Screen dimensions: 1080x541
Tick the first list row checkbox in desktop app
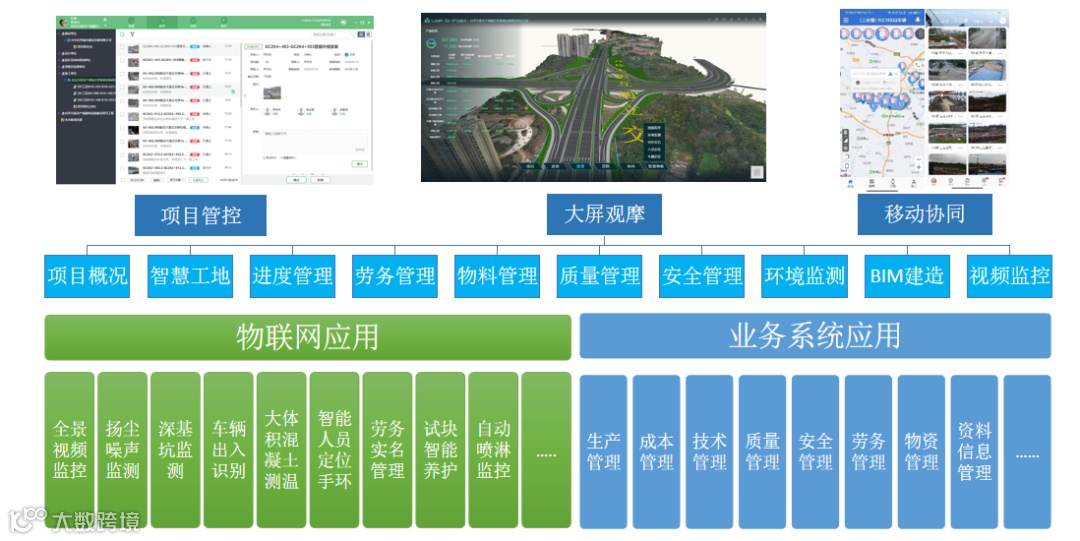click(123, 48)
